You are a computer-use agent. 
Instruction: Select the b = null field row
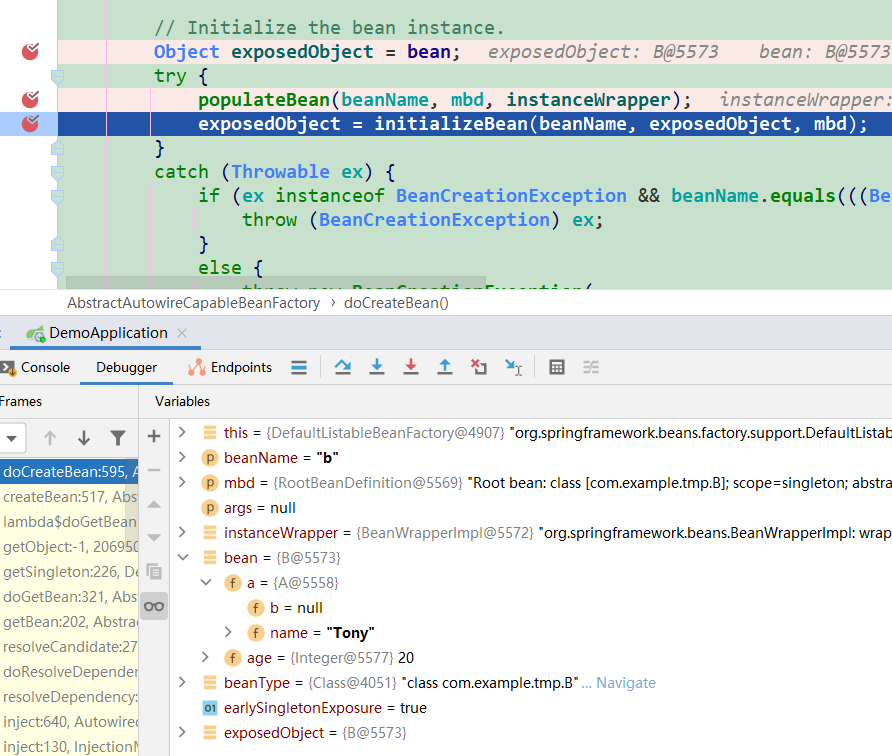tap(531, 608)
